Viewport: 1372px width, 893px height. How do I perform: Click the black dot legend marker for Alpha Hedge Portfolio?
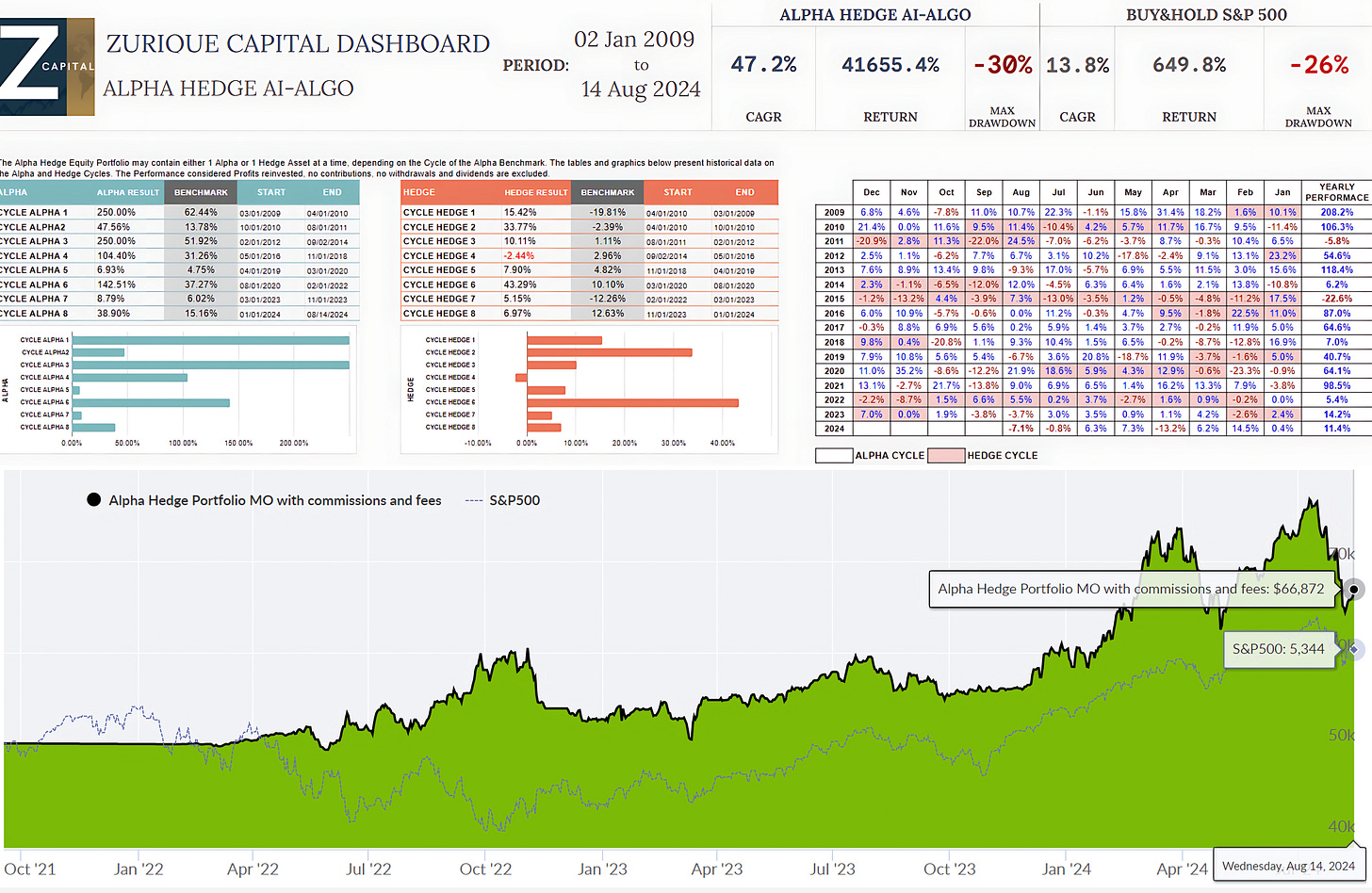click(x=94, y=500)
